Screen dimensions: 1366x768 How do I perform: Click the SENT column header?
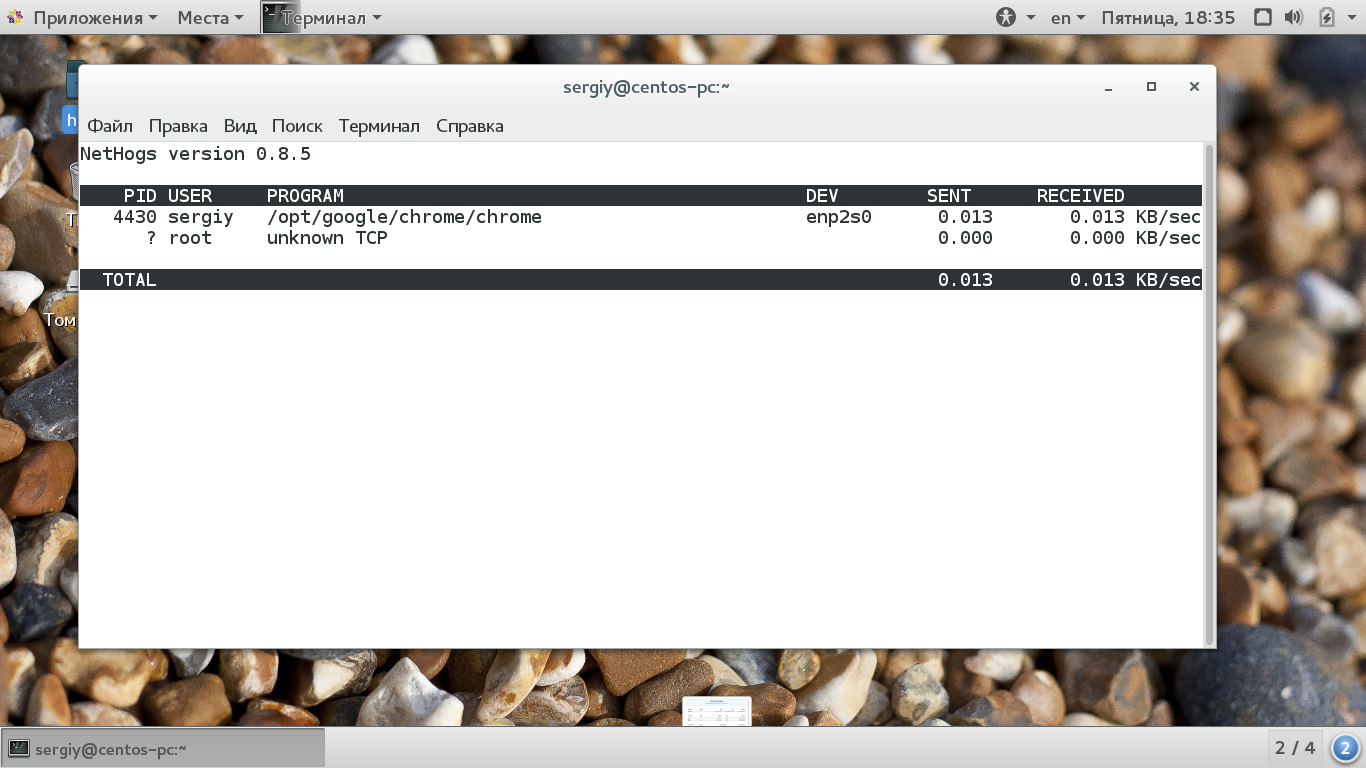[x=949, y=196]
